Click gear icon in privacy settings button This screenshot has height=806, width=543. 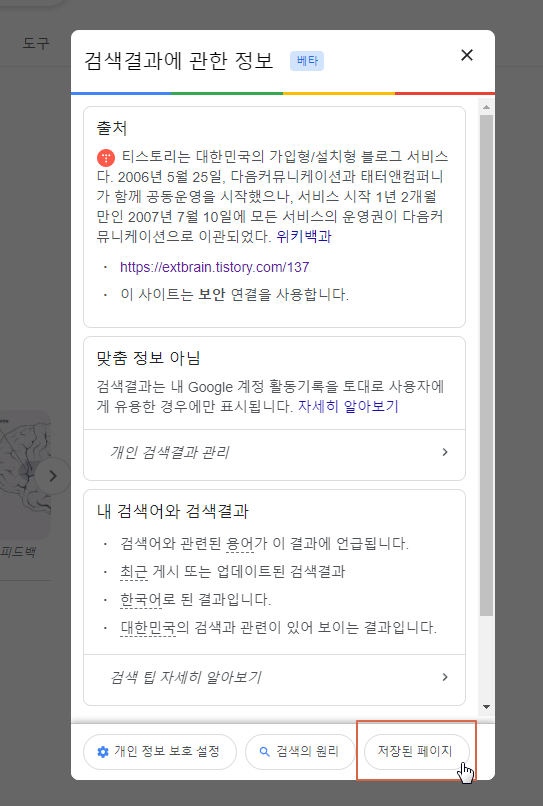click(x=103, y=752)
